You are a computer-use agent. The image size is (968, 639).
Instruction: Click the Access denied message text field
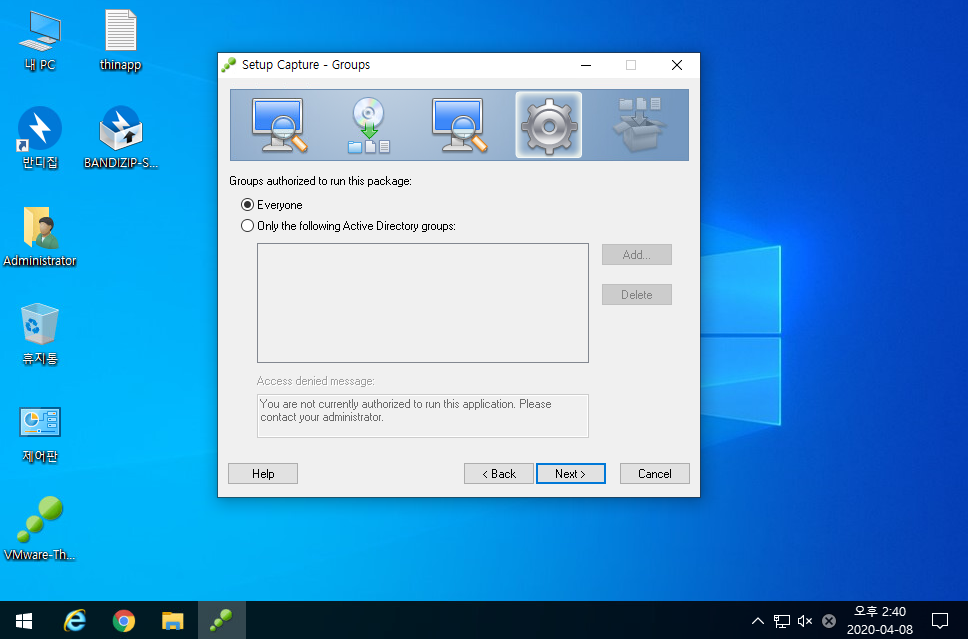pyautogui.click(x=423, y=416)
